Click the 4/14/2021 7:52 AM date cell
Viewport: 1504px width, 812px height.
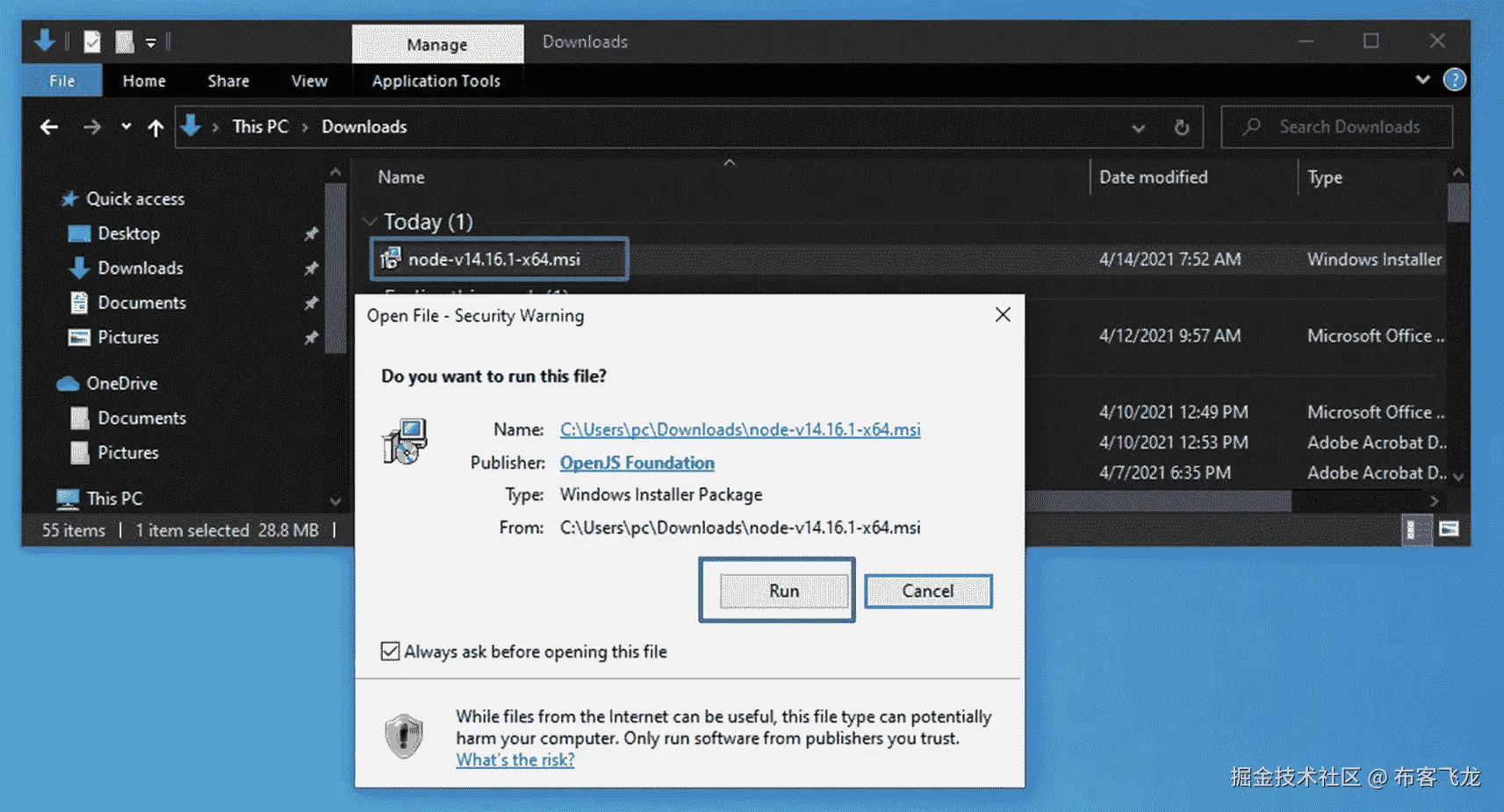pyautogui.click(x=1169, y=259)
